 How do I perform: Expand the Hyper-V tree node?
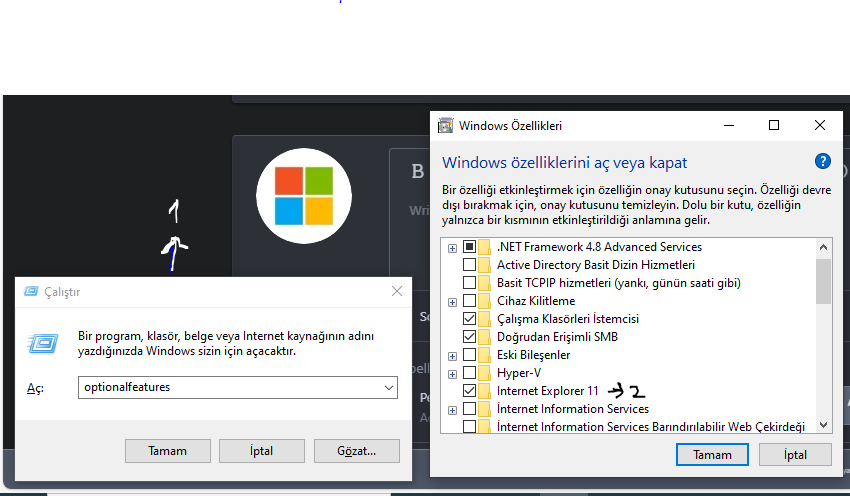point(452,374)
